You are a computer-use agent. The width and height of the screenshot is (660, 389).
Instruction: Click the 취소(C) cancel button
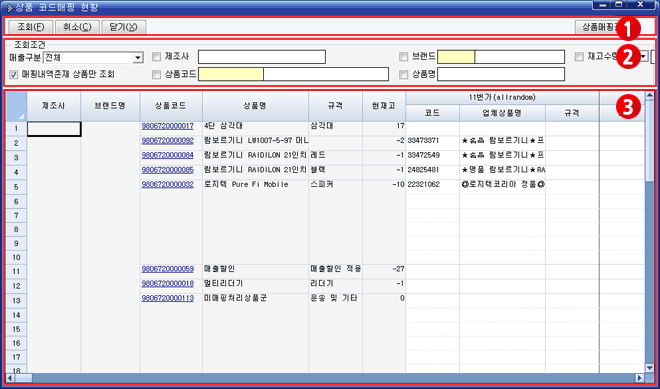pyautogui.click(x=77, y=27)
